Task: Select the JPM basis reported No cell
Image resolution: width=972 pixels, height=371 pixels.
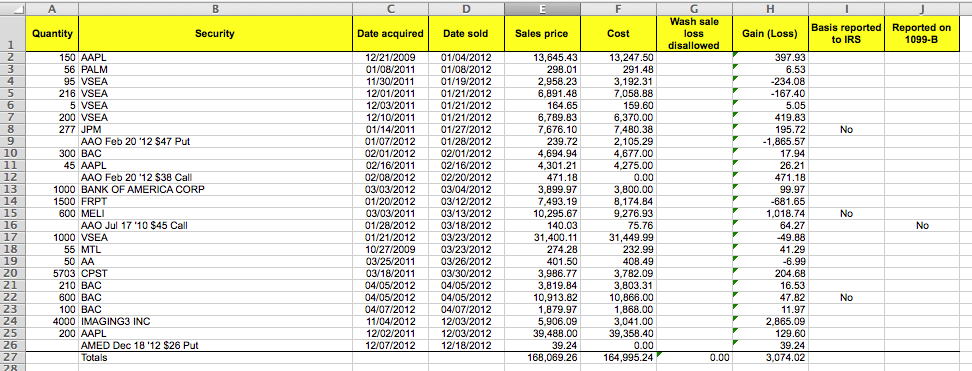Action: coord(846,130)
